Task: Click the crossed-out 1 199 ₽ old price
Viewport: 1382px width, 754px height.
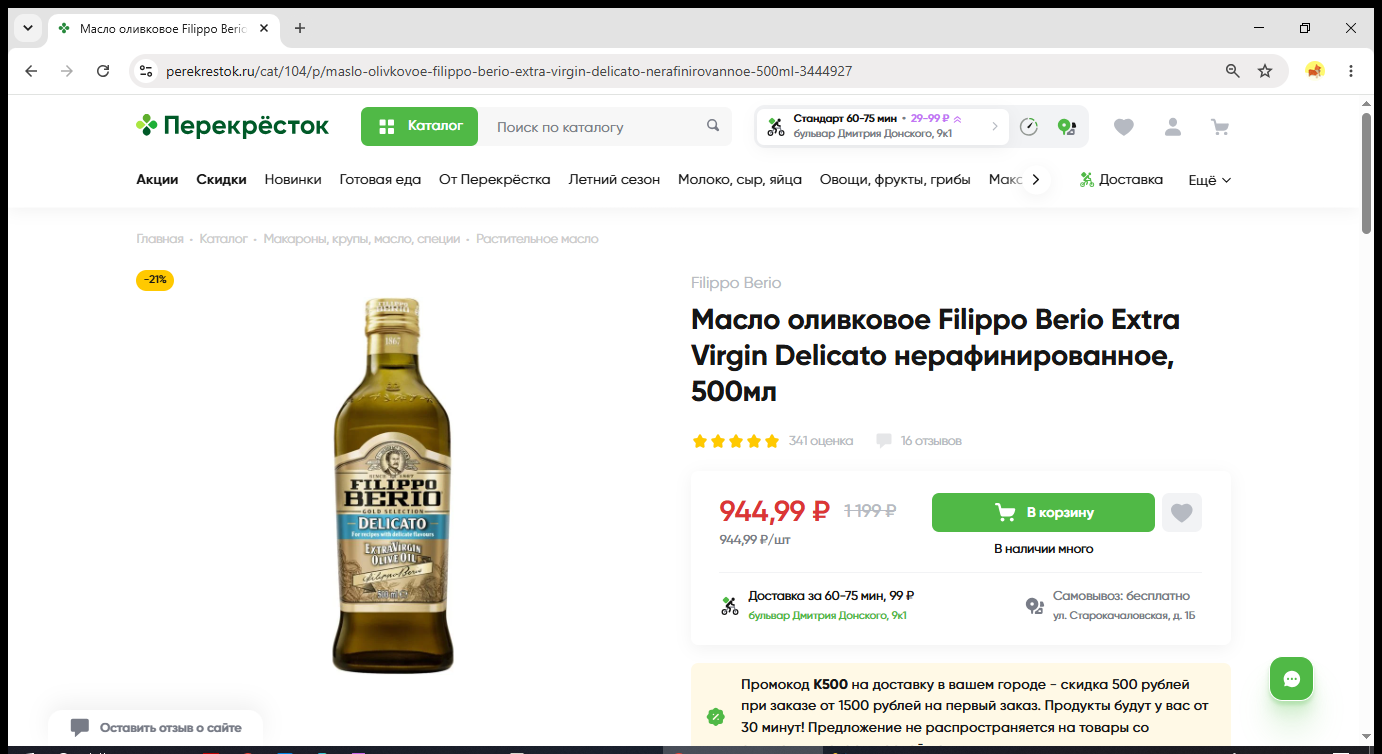Action: coord(870,511)
